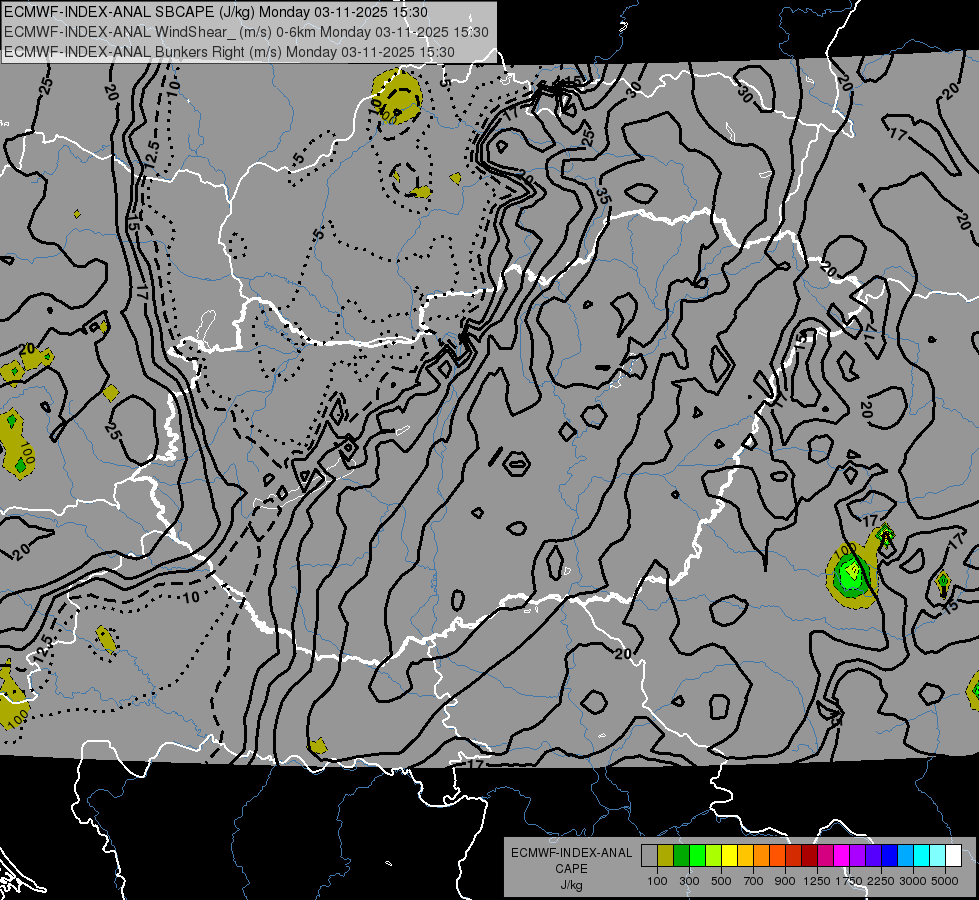Select the white legend swatch at far end

pyautogui.click(x=954, y=856)
